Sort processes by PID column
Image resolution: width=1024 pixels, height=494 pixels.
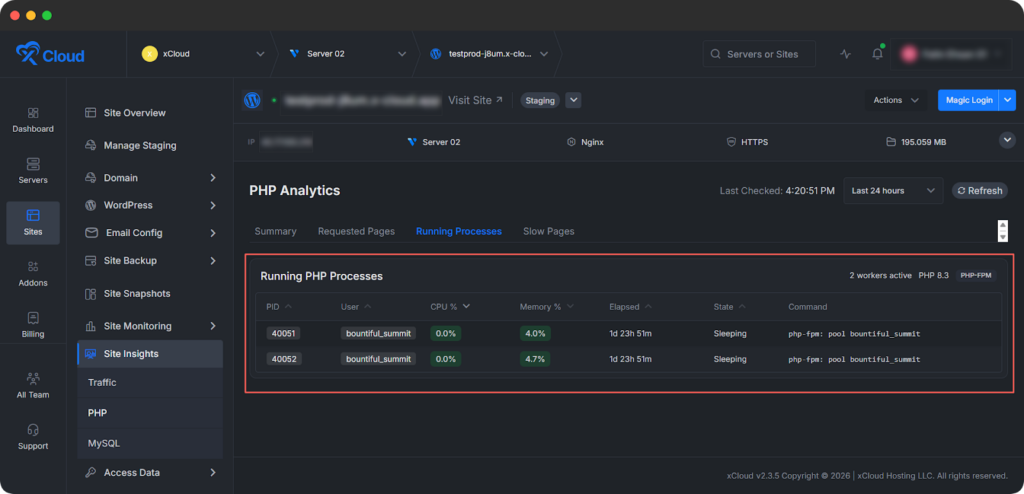(x=279, y=306)
